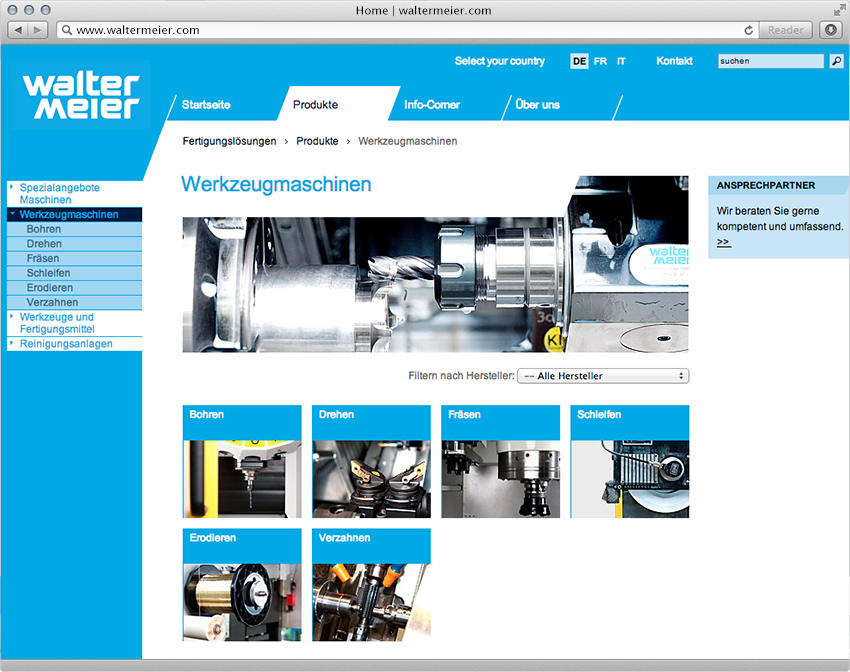Click the >> link under Ansprechpartner
Image resolution: width=850 pixels, height=672 pixels.
pos(724,242)
